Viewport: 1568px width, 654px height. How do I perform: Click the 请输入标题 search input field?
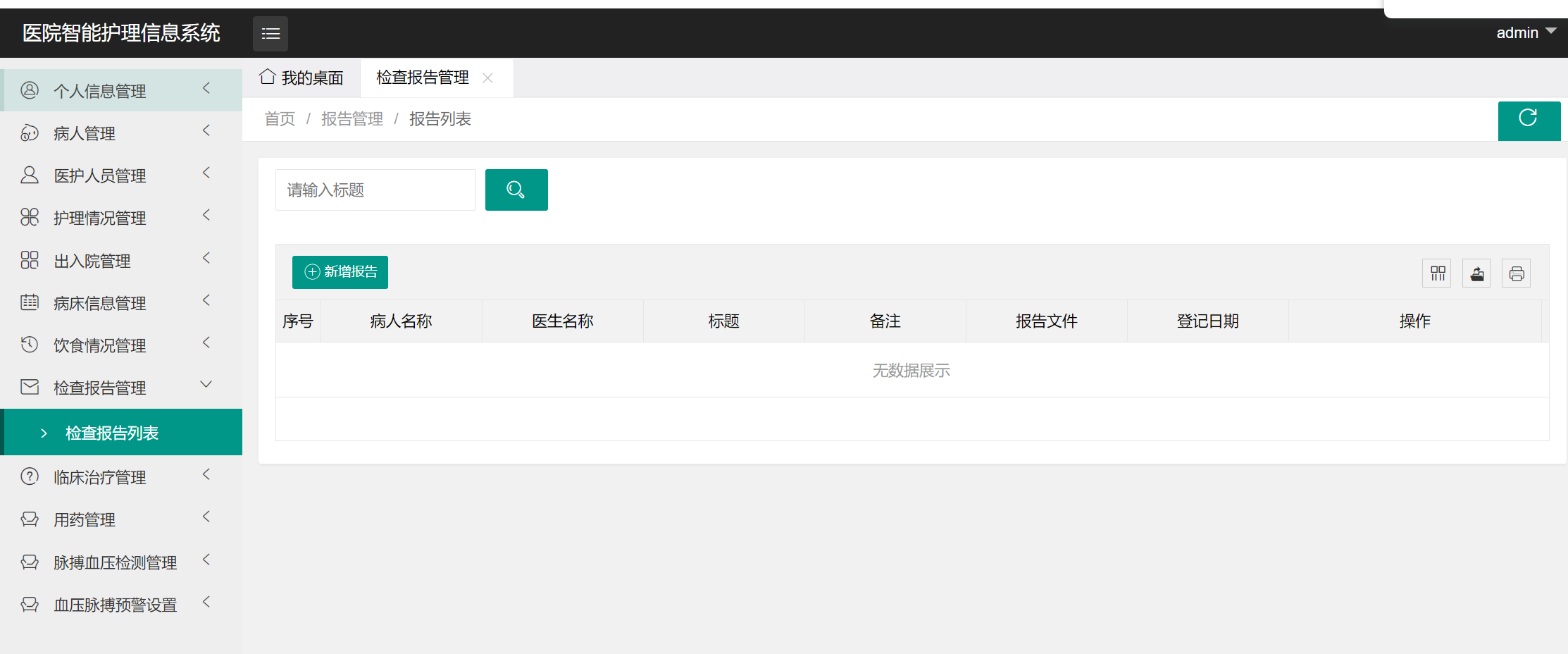(375, 190)
